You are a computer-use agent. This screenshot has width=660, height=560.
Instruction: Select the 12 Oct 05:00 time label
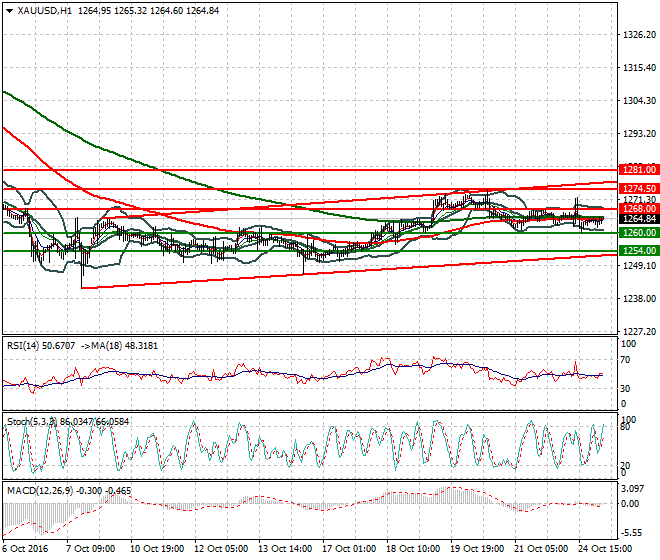point(221,549)
